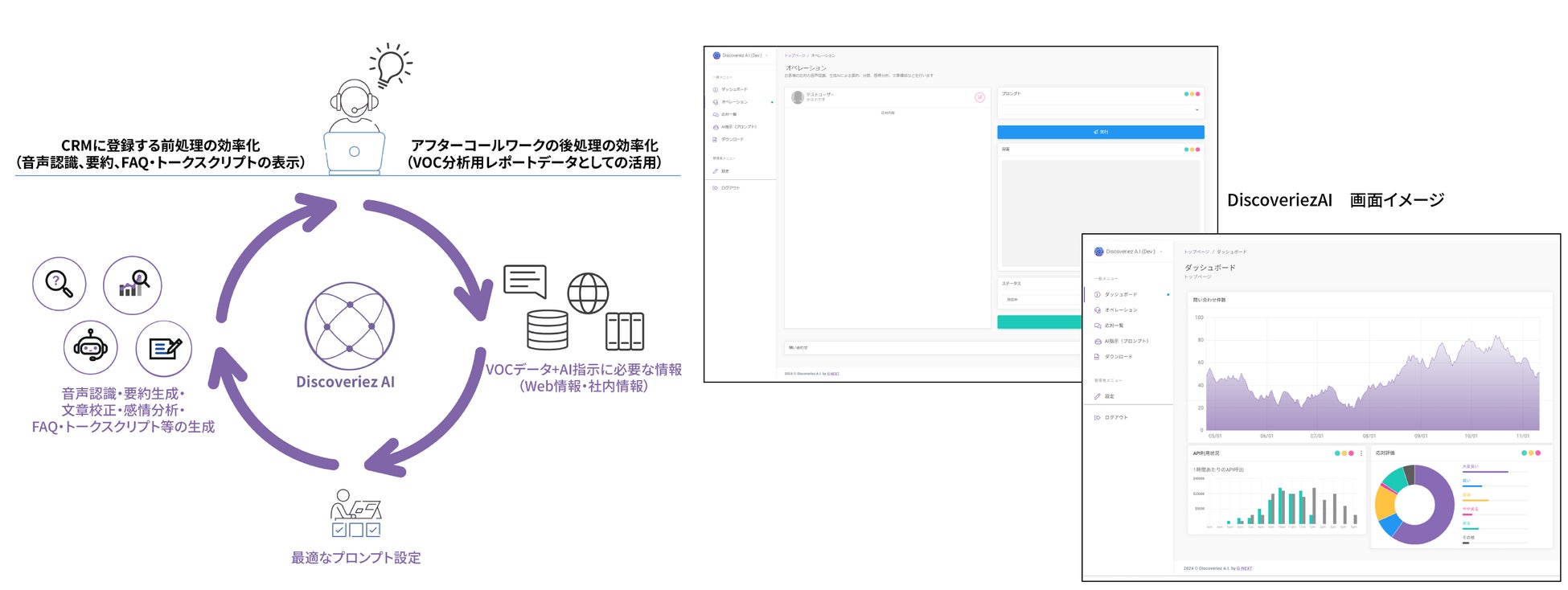Click the 設定 pencil icon in Dashboard window
Screen dimensions: 1568x590
(1098, 396)
